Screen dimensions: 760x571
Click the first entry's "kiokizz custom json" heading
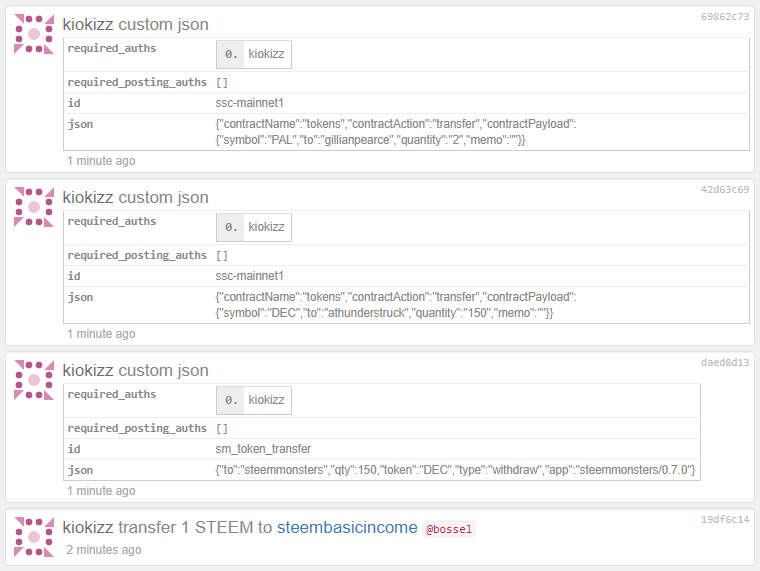point(135,24)
